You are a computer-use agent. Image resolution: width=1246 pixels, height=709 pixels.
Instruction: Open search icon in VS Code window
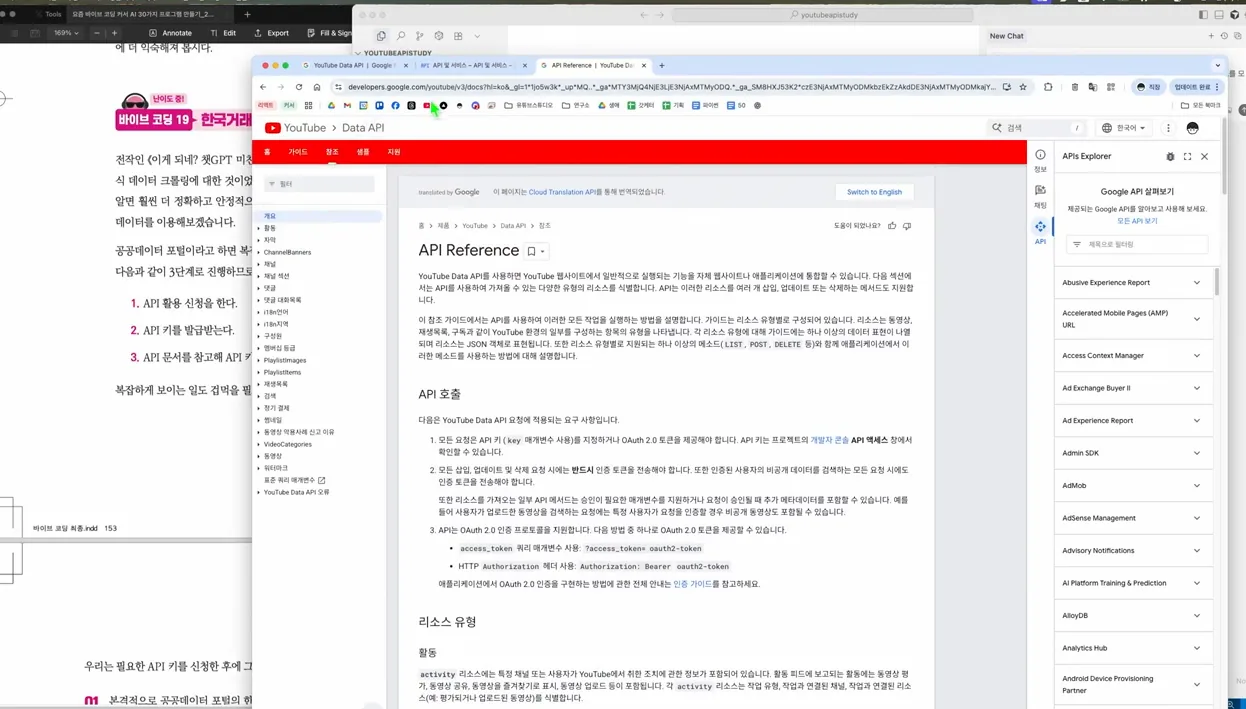(401, 36)
